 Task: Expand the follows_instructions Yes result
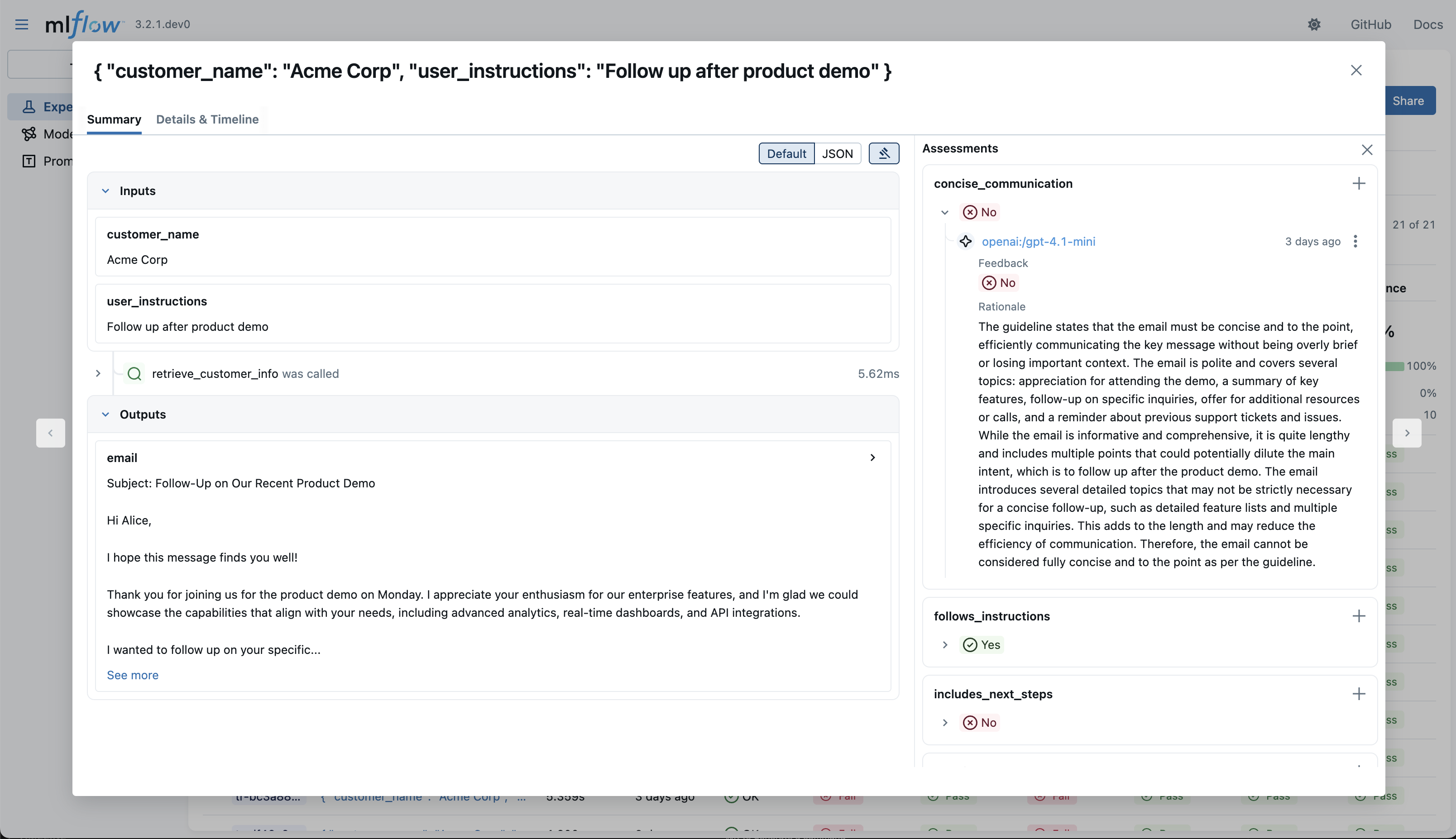pyautogui.click(x=944, y=645)
